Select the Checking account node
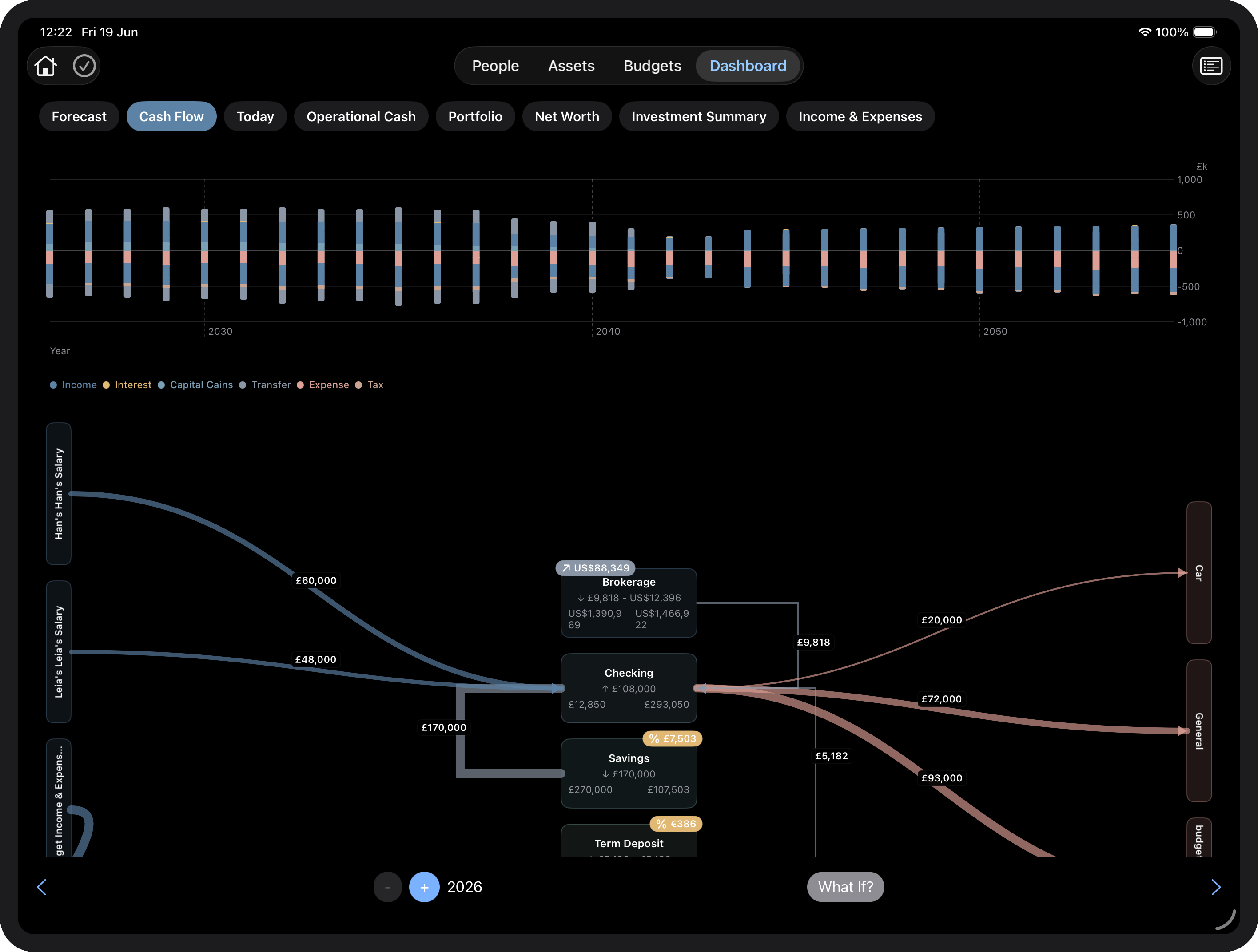The image size is (1258, 952). [629, 688]
